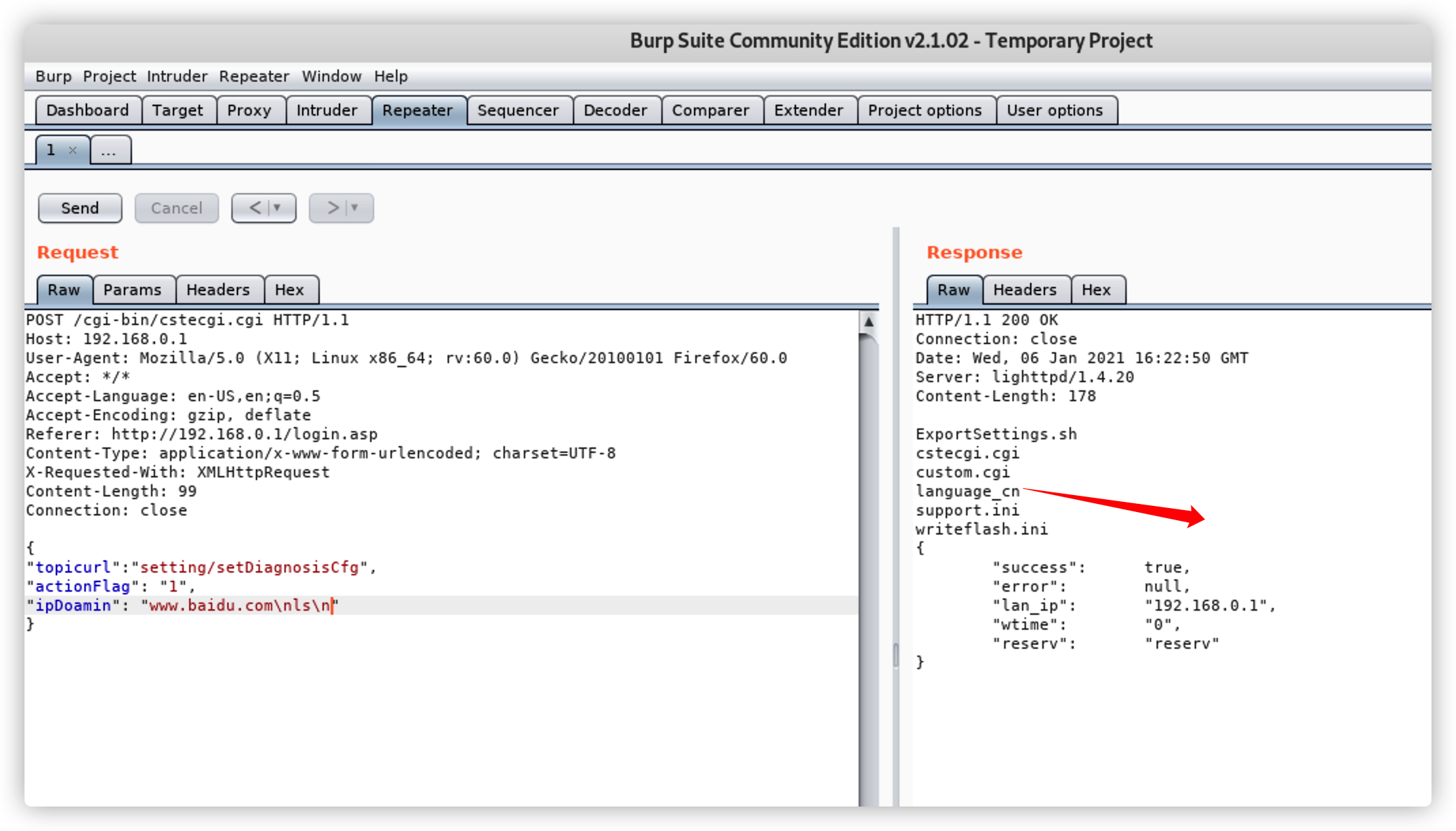
Task: Switch to the Response Hex tab
Action: point(1097,290)
